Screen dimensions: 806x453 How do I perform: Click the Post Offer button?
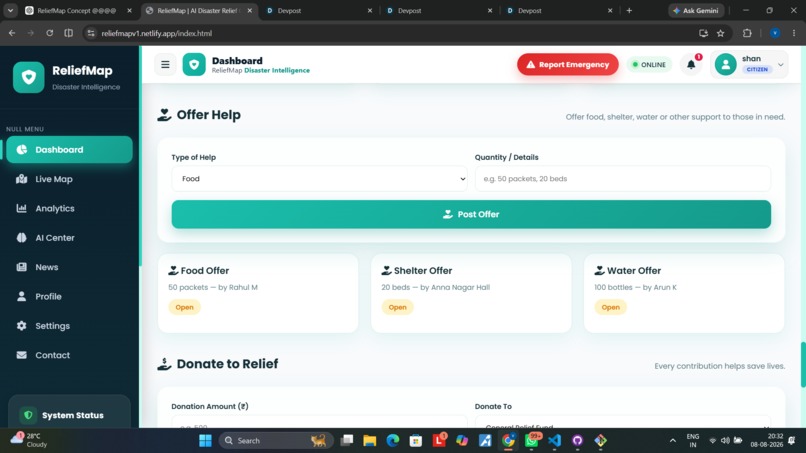(471, 214)
